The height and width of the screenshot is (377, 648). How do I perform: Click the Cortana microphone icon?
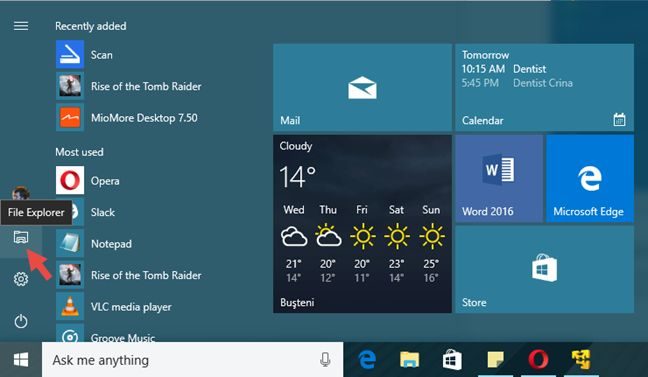coord(325,360)
